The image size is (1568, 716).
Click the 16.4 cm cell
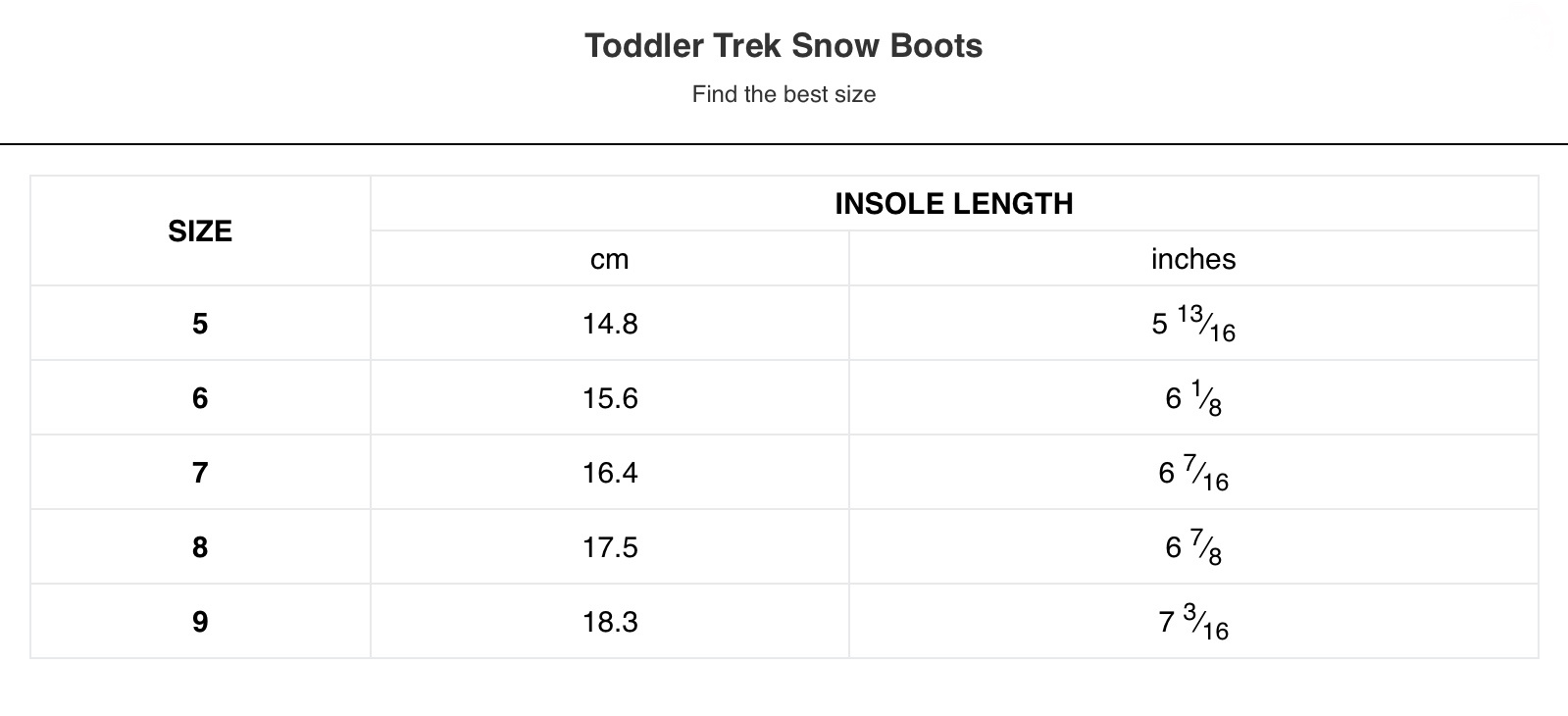pyautogui.click(x=609, y=473)
